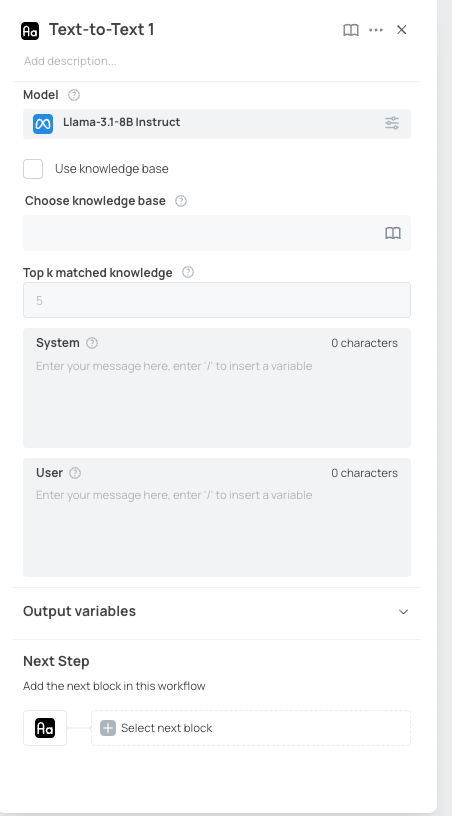Open the book documentation icon in header
This screenshot has height=816, width=452.
351,30
